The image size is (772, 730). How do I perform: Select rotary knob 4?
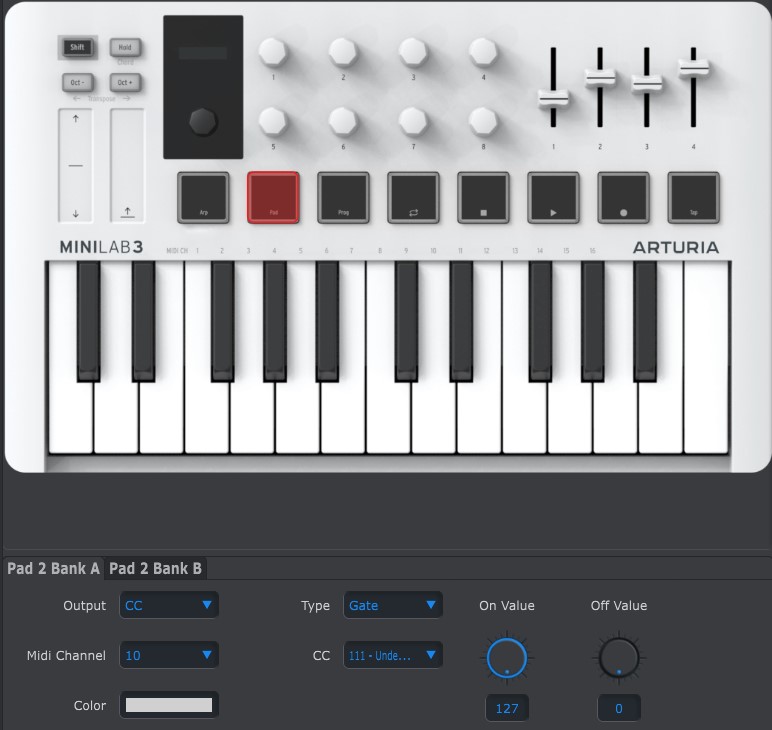click(x=483, y=52)
